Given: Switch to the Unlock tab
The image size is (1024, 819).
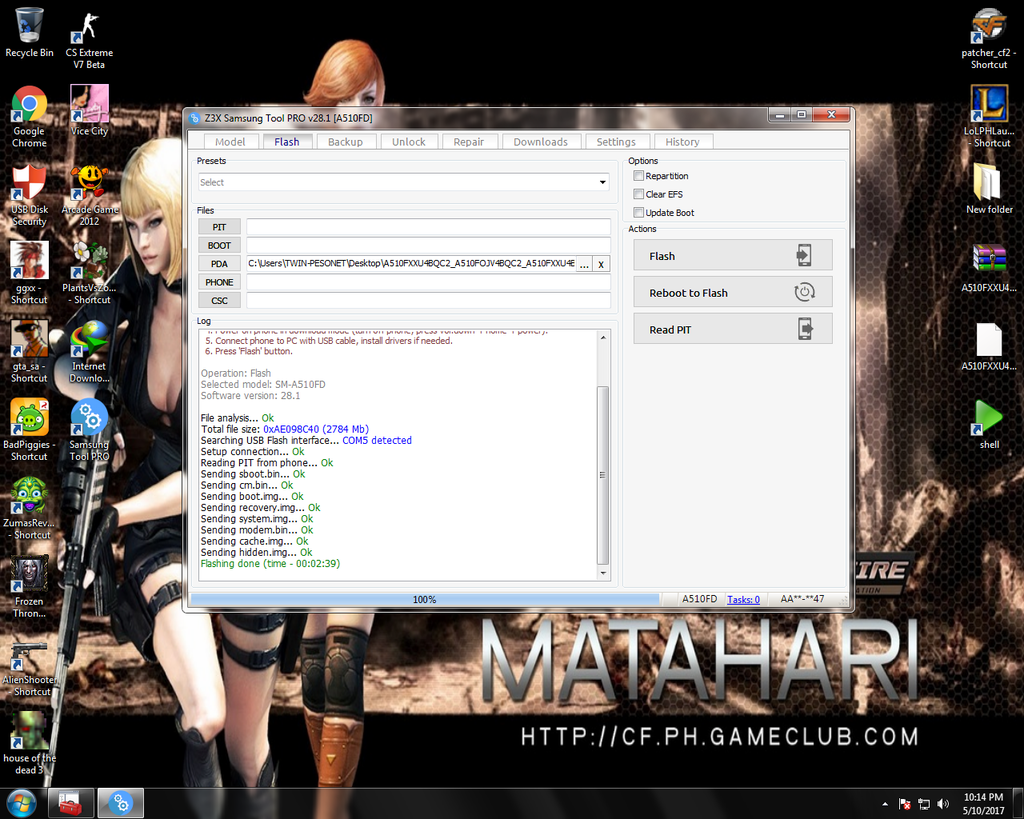Looking at the screenshot, I should pos(408,142).
